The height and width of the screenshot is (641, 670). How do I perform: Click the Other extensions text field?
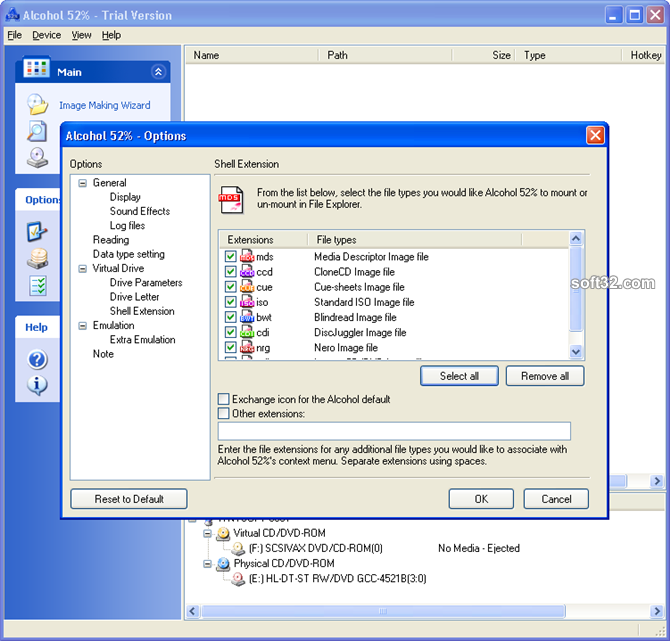[394, 431]
